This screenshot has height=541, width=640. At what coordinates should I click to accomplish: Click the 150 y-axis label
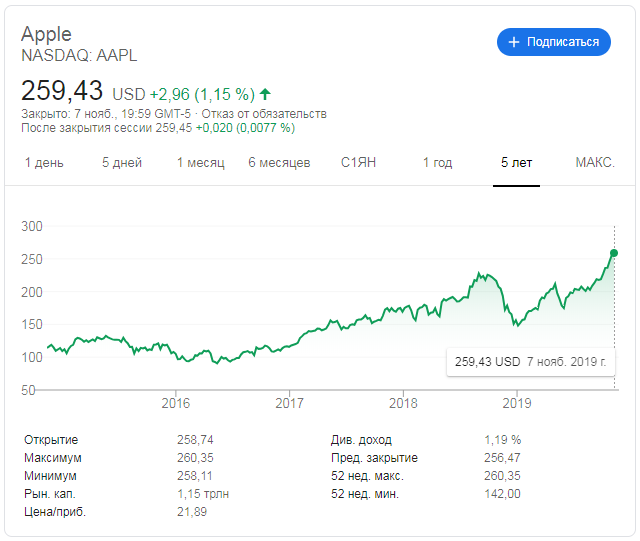[32, 325]
